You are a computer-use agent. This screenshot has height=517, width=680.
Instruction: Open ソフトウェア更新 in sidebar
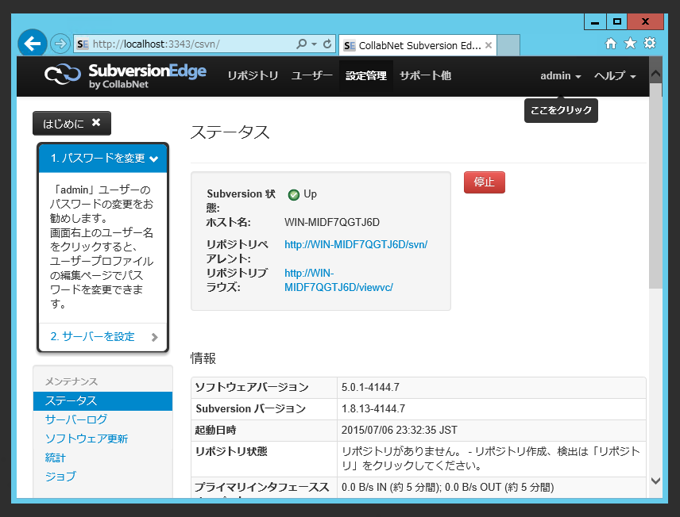86,439
